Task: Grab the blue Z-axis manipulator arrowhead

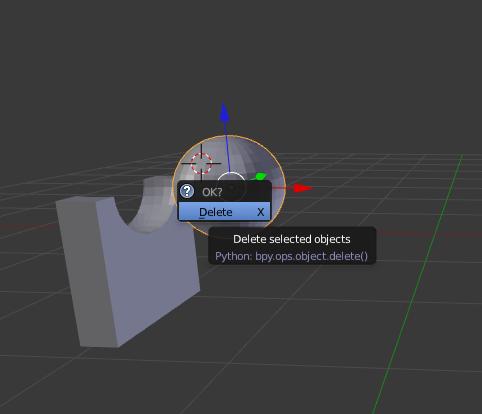Action: [224, 113]
